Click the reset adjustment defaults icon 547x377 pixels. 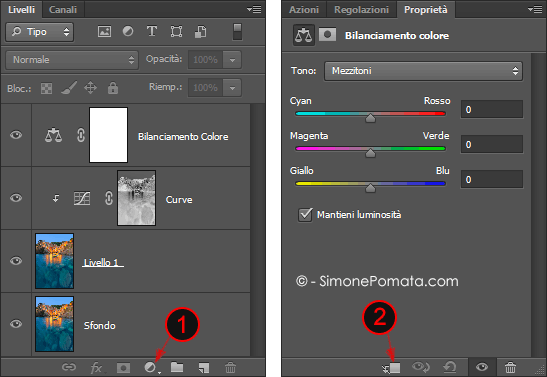pos(450,367)
